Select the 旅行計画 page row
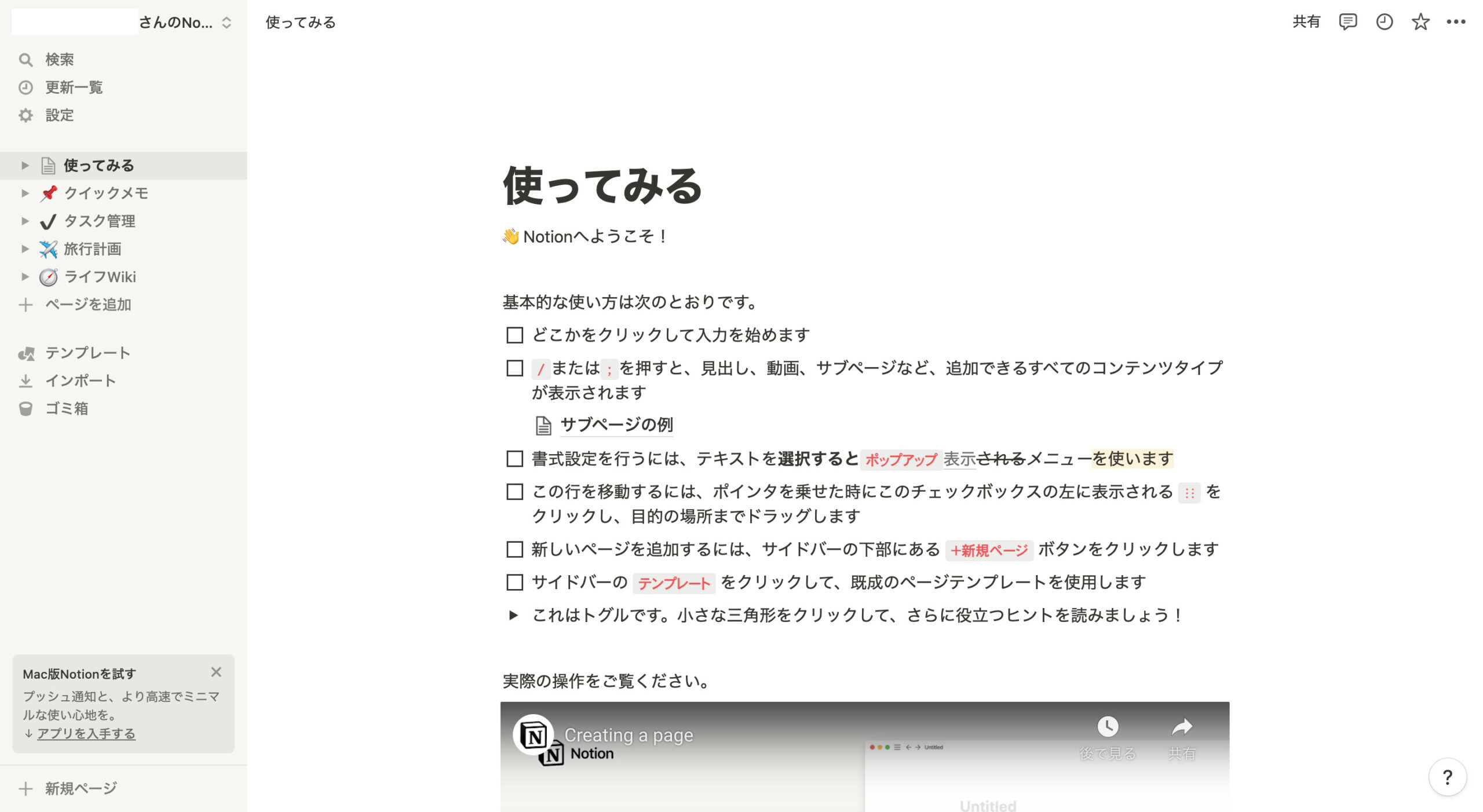The height and width of the screenshot is (812, 1483). 123,249
